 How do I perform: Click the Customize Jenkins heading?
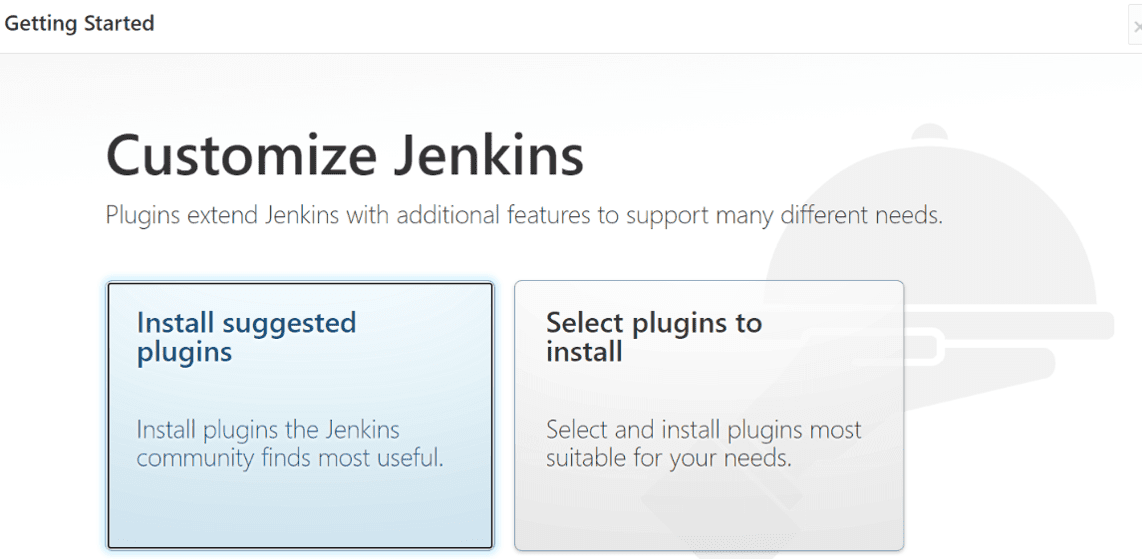click(344, 156)
